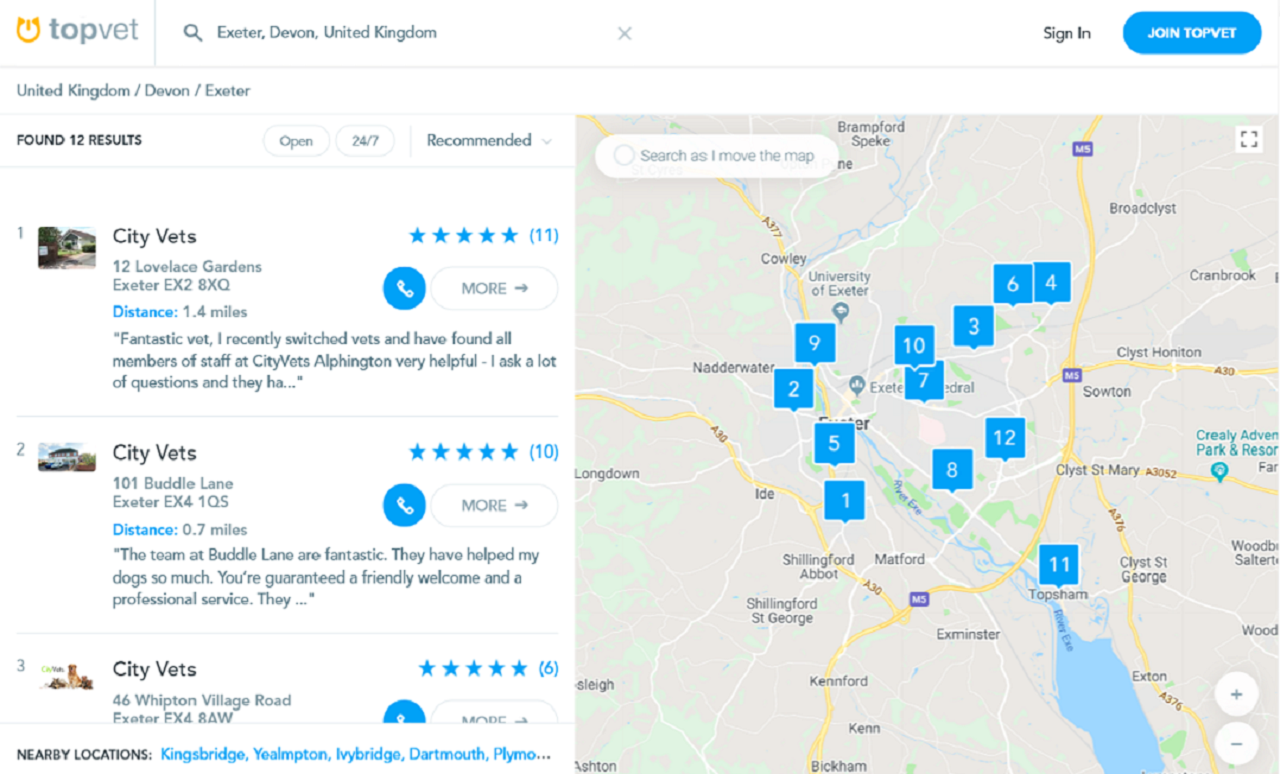This screenshot has width=1280, height=780.
Task: Zoom in on the map
Action: coord(1237,694)
